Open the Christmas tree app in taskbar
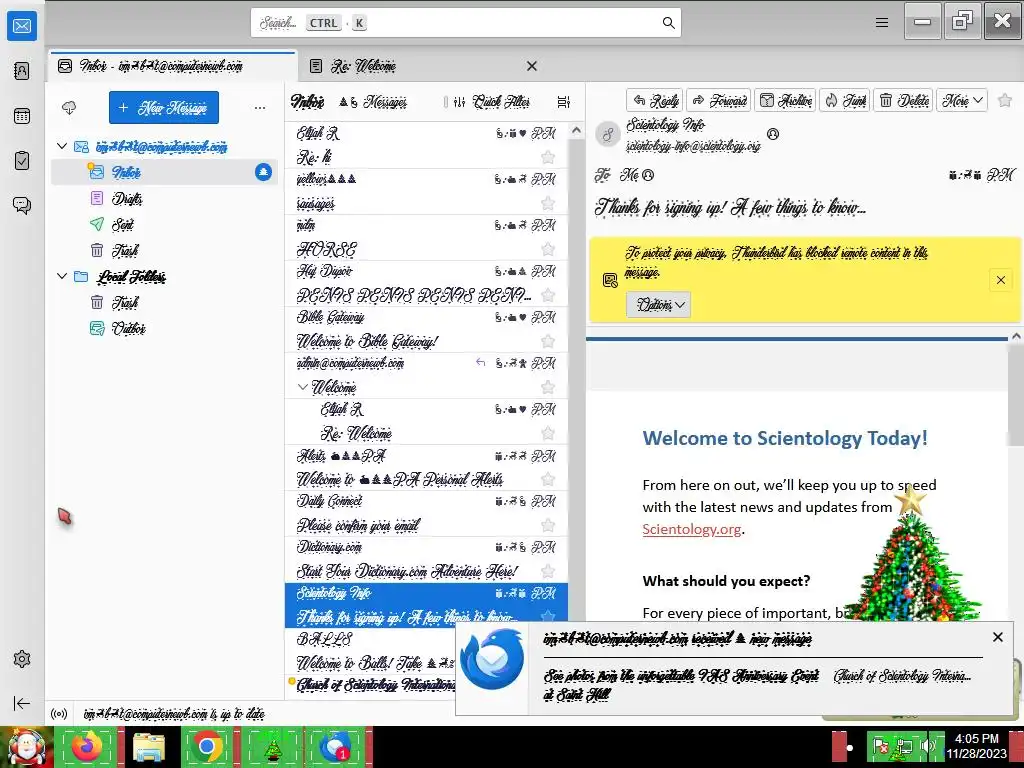1024x768 pixels. 272,746
